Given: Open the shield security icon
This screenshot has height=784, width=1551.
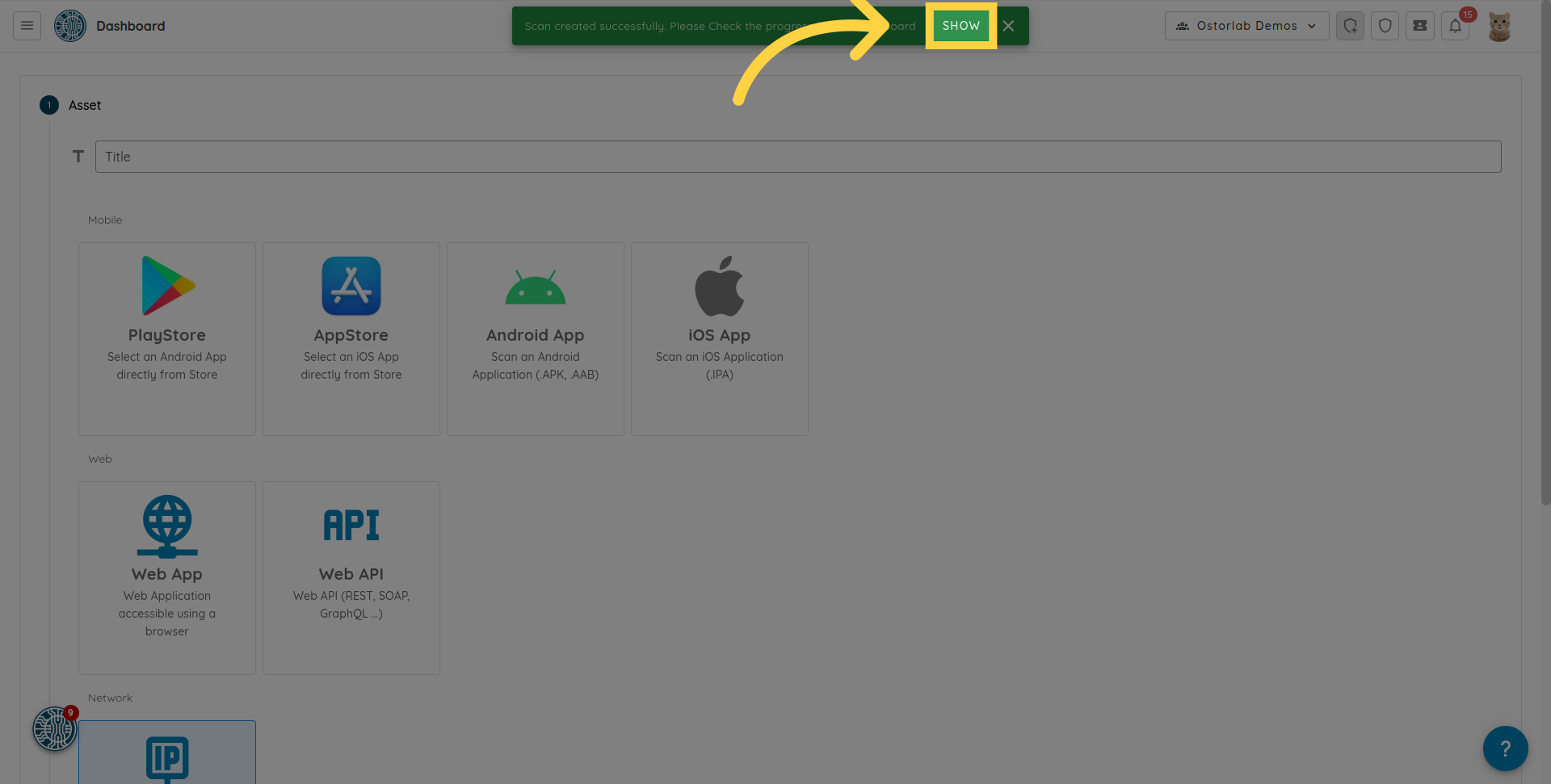Looking at the screenshot, I should coord(1385,26).
